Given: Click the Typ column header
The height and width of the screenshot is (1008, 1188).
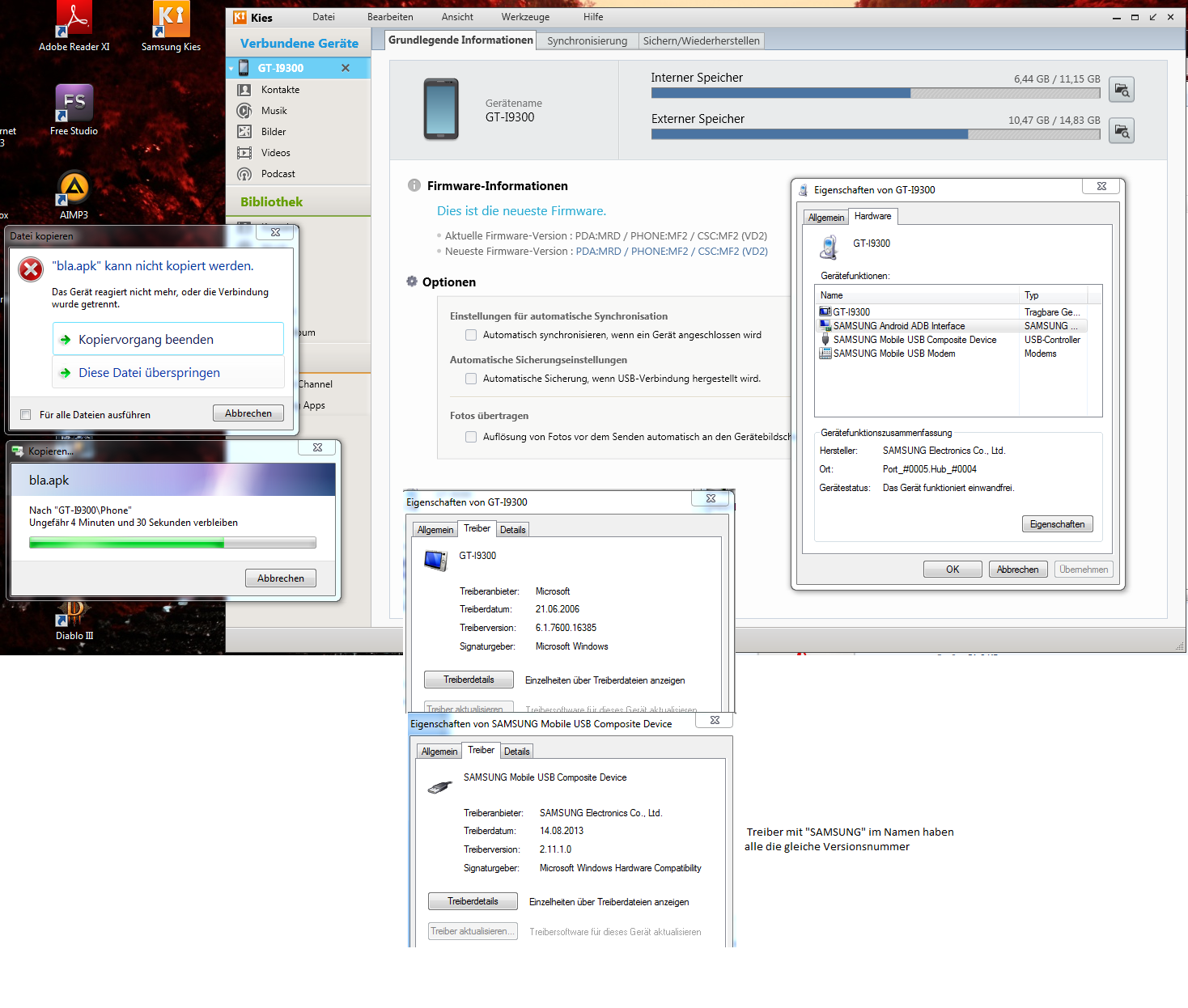Looking at the screenshot, I should pos(1054,295).
